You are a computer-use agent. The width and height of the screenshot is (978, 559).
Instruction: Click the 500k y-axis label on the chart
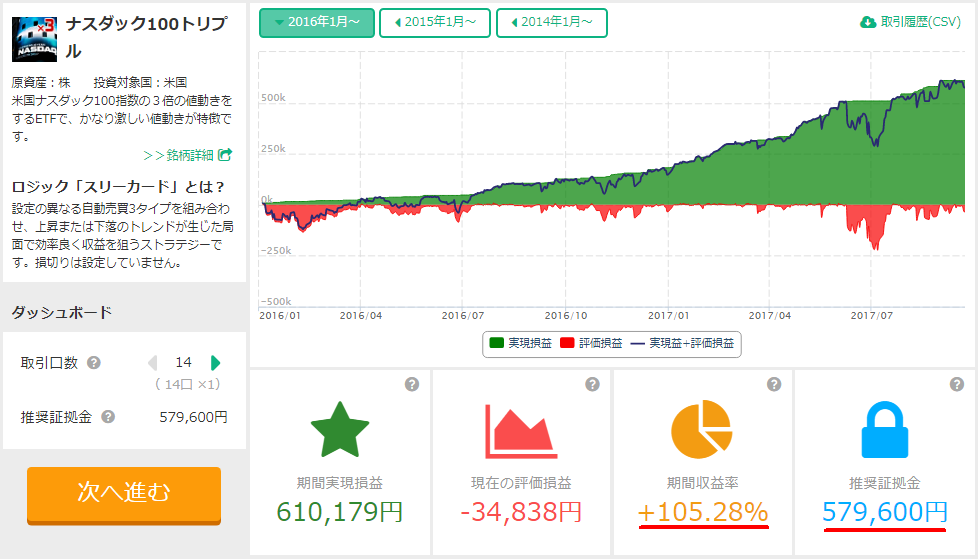273,98
